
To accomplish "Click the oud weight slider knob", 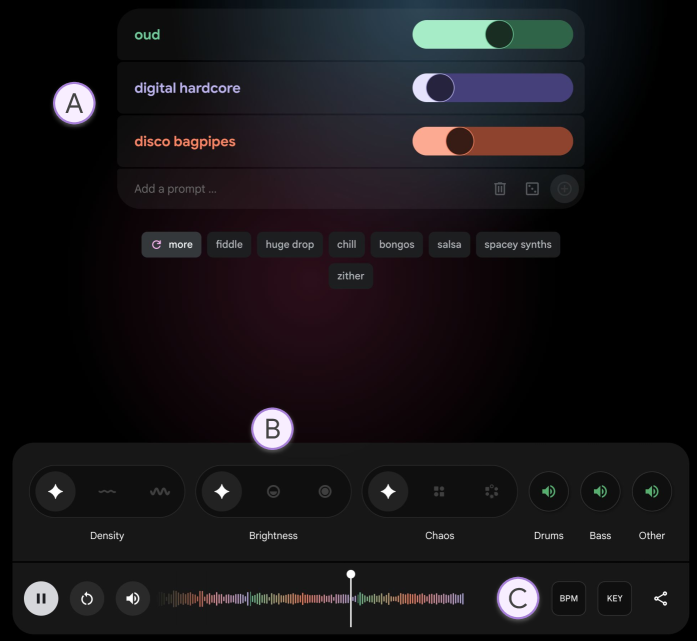I will click(499, 35).
